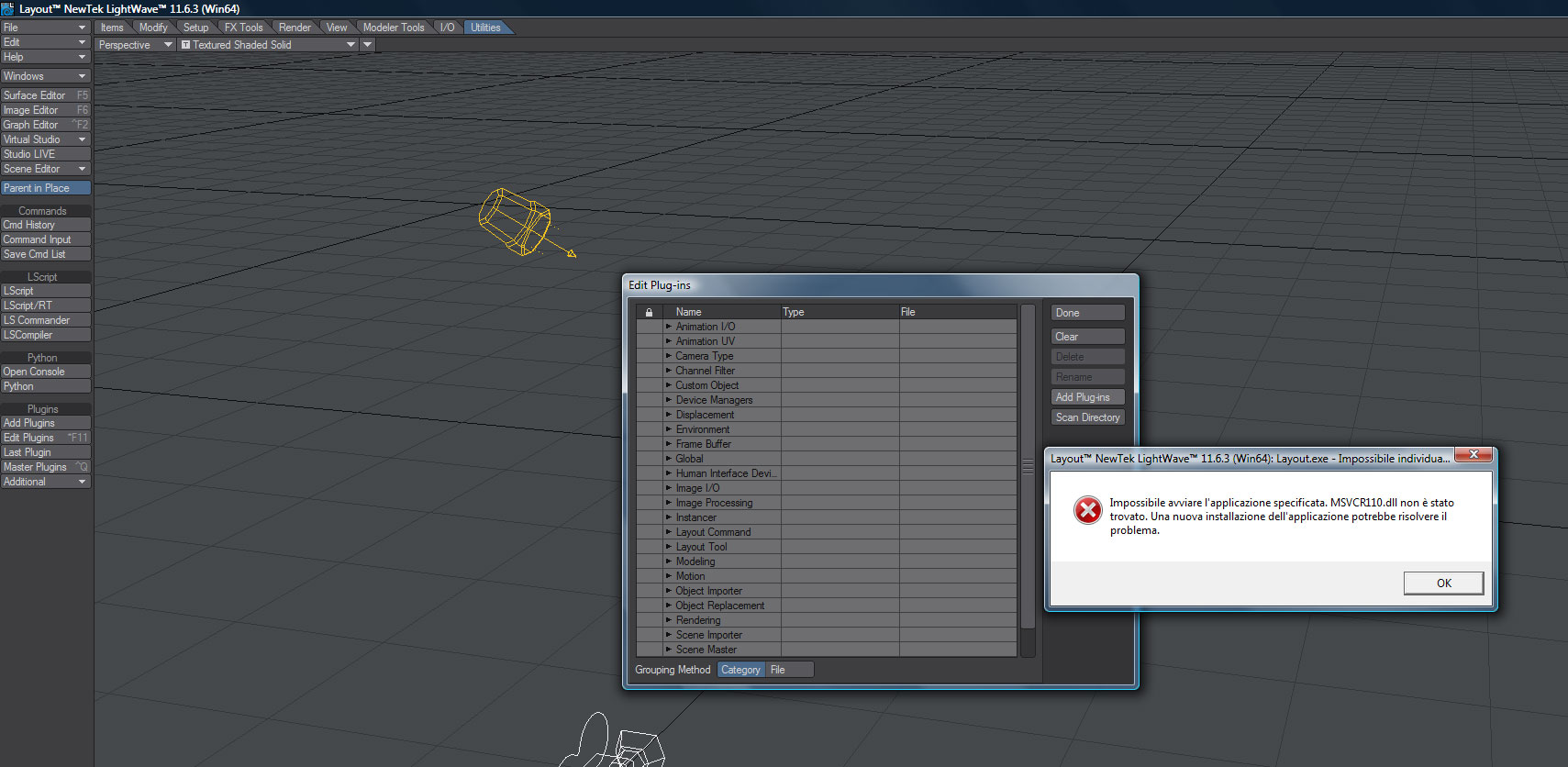Click the Name column header

[x=721, y=312]
